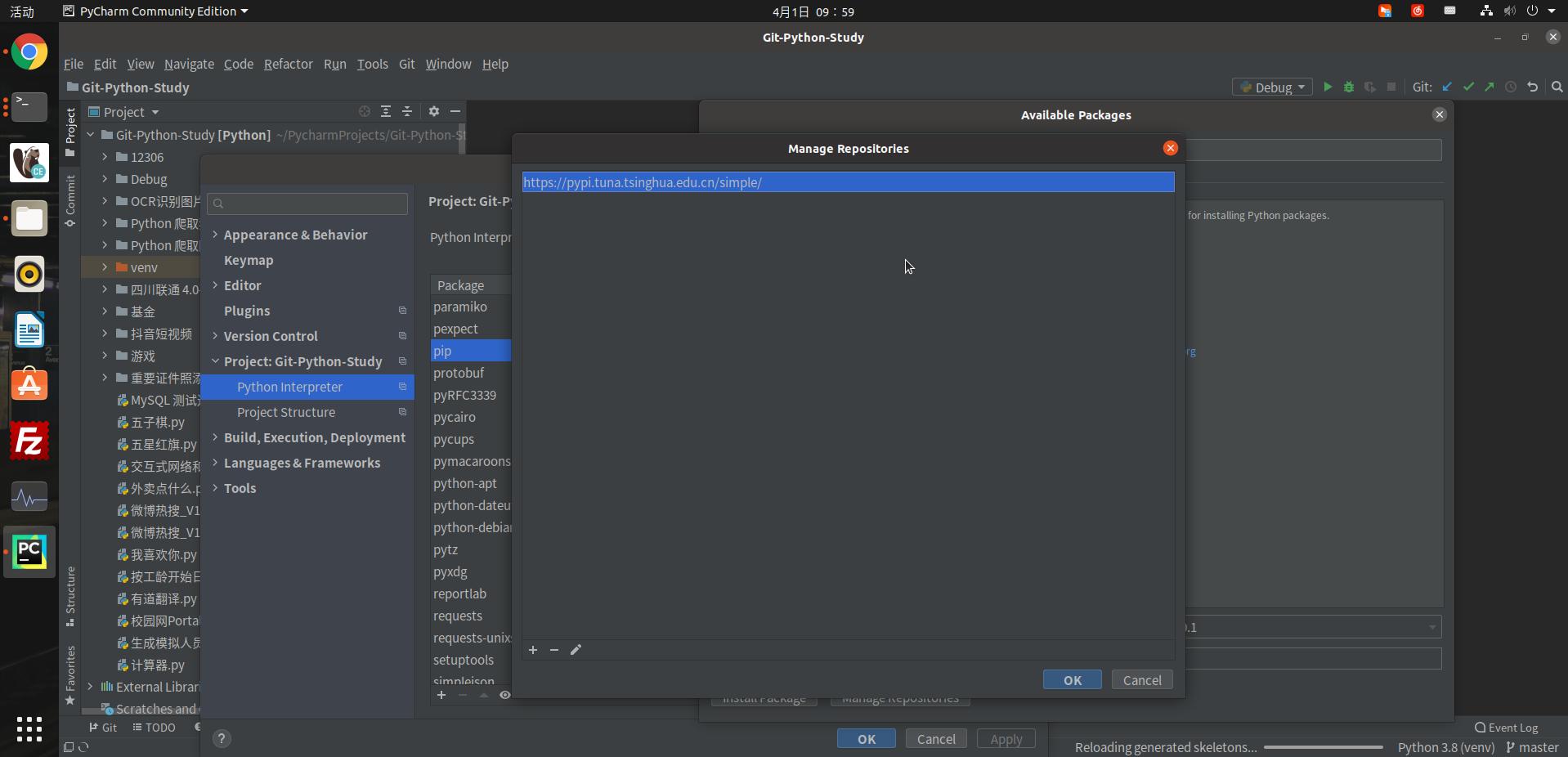Collapse the Project: Git-Python-Study settings section
Image resolution: width=1568 pixels, height=757 pixels.
[215, 361]
